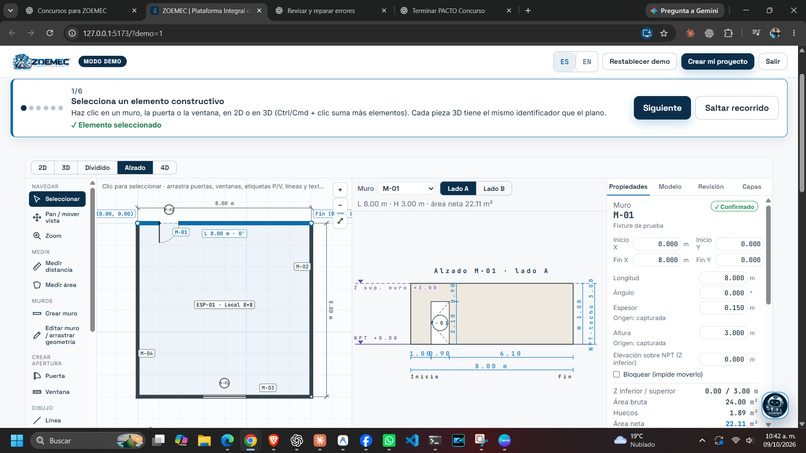The image size is (806, 453).
Task: Click the ESP-01 · Local 8×8 label
Action: click(x=224, y=304)
